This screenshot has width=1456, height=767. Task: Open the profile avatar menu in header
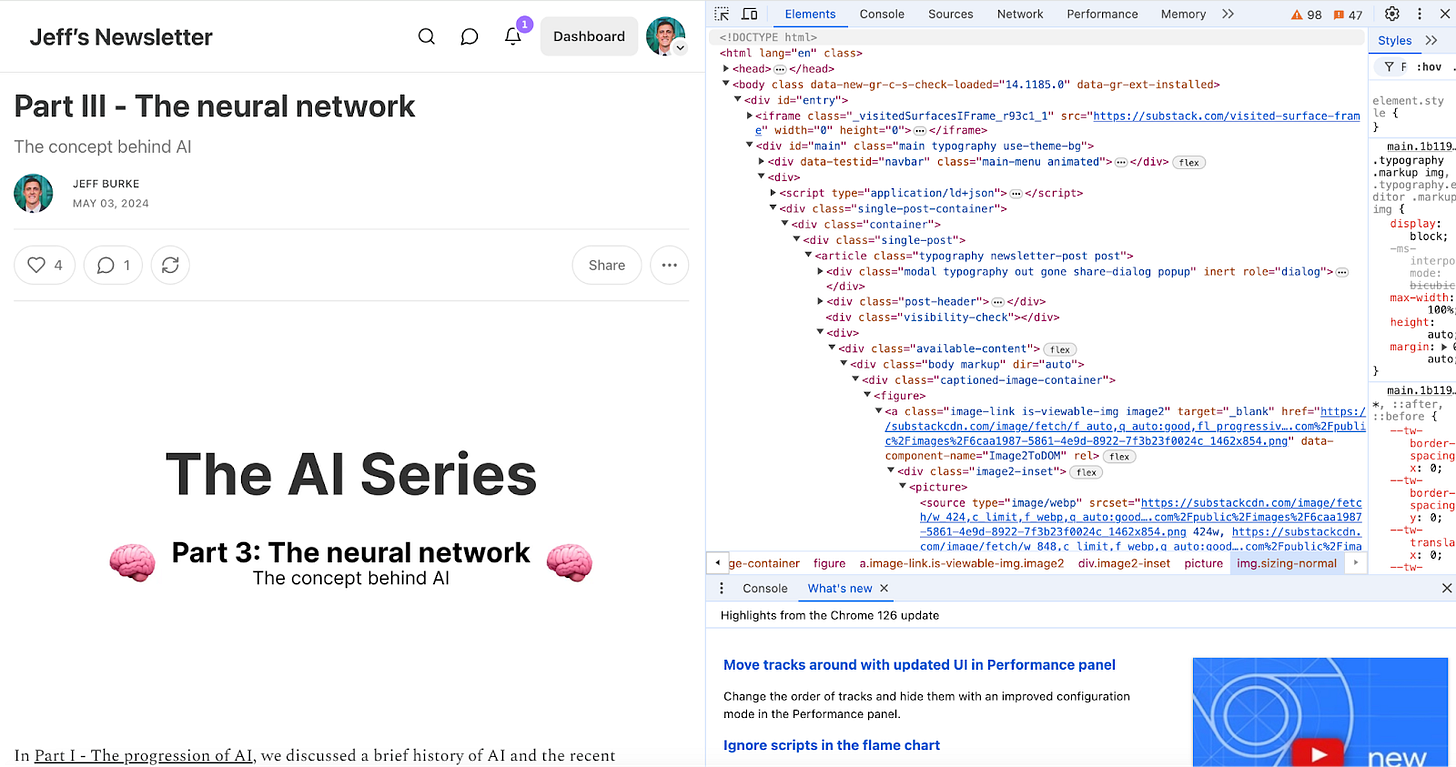click(665, 36)
